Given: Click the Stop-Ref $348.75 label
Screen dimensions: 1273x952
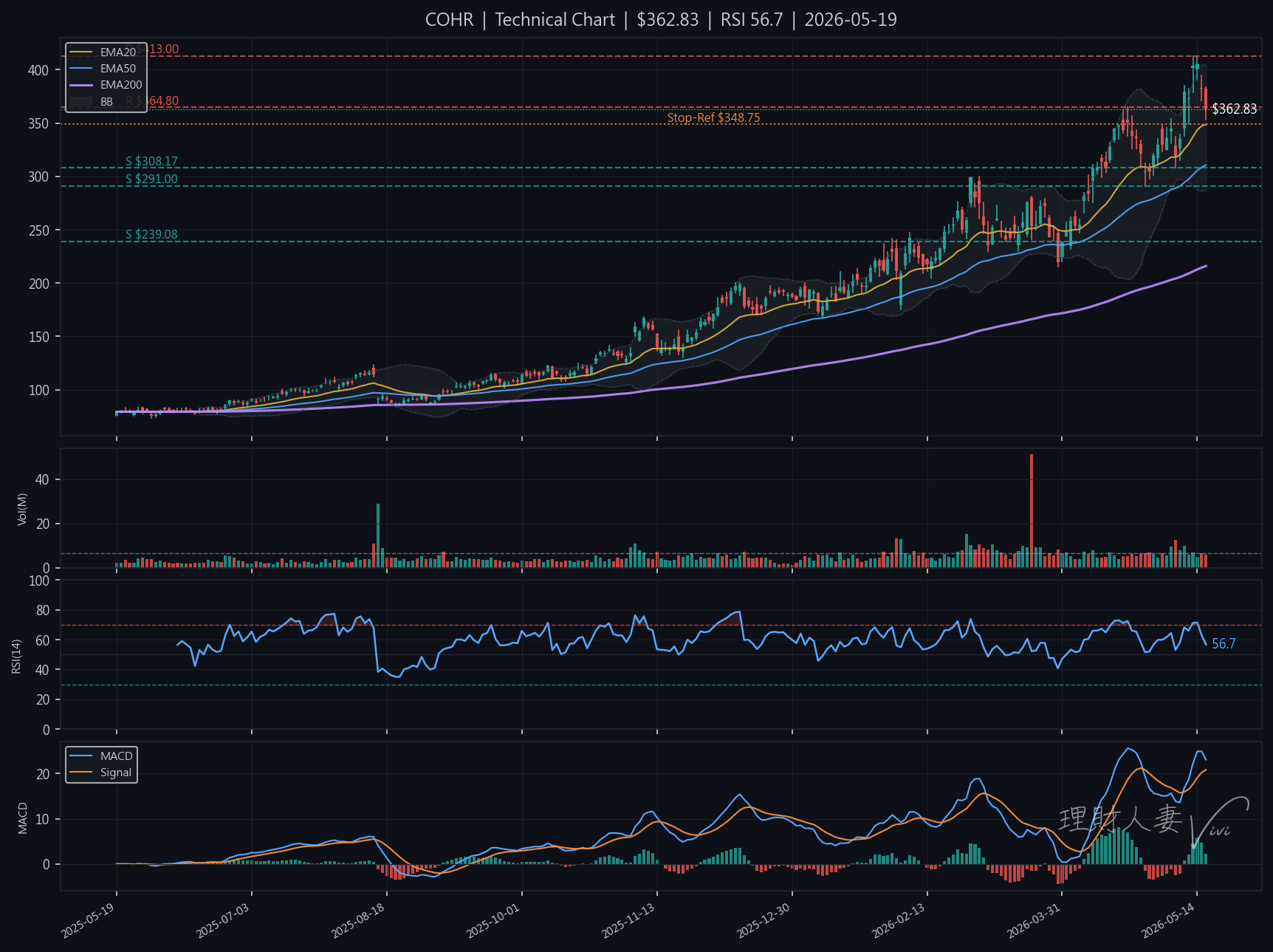Looking at the screenshot, I should point(713,118).
